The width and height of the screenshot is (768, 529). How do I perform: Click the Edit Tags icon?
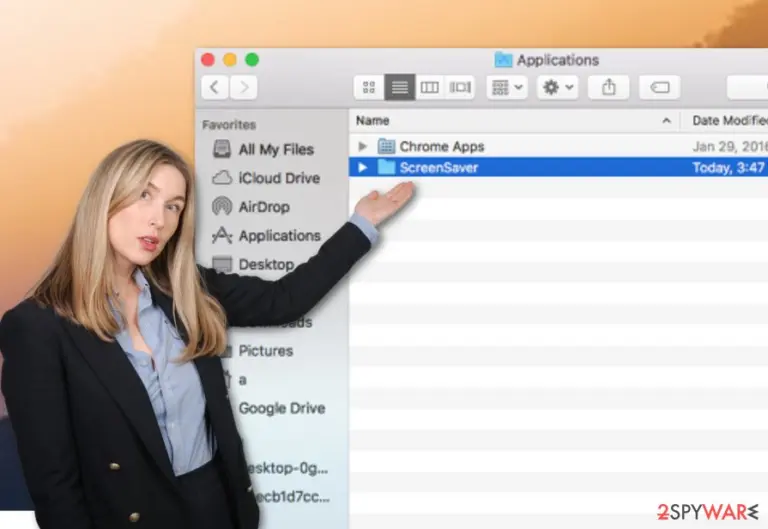659,87
